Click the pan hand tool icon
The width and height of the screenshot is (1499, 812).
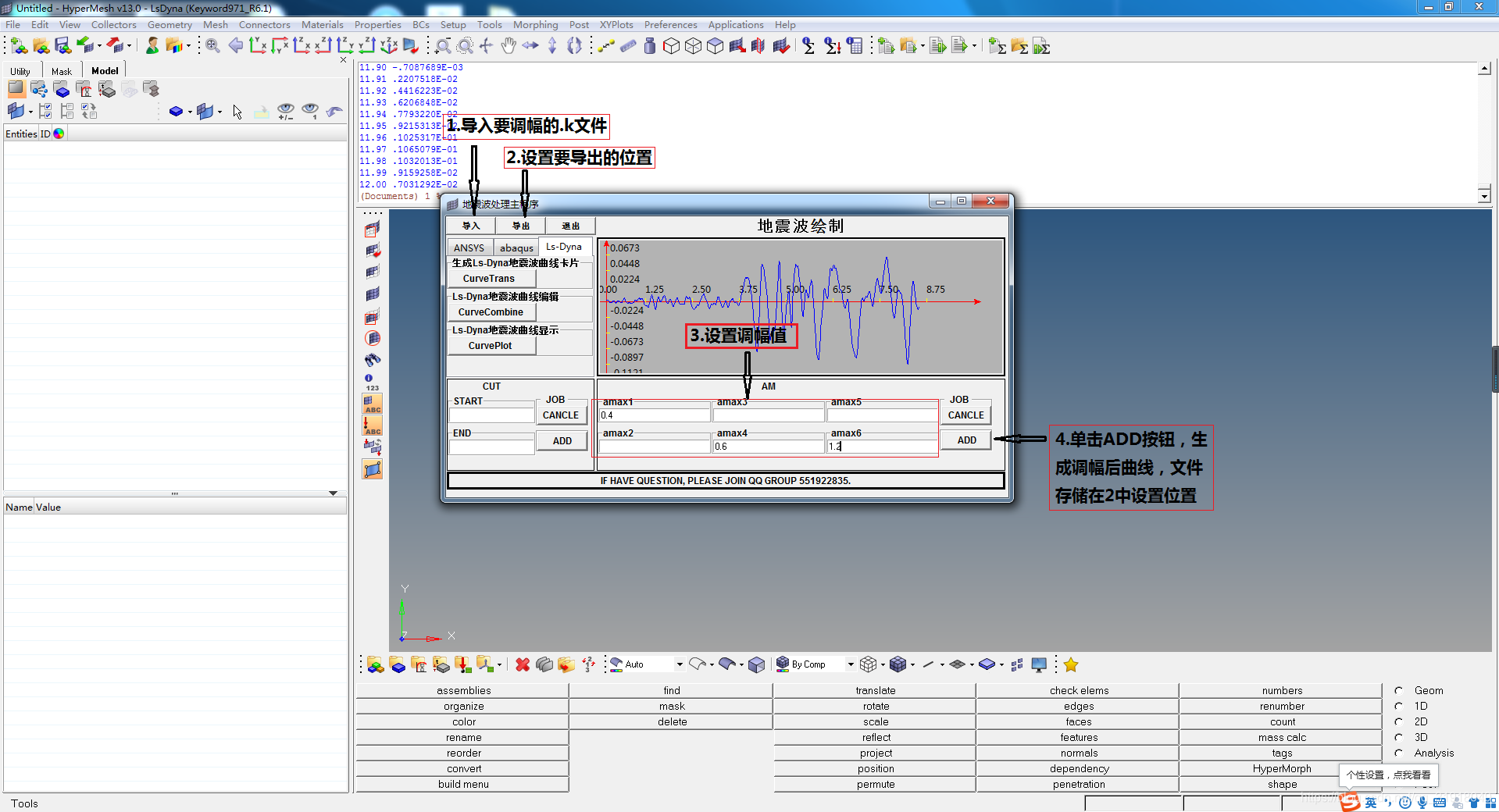pos(509,46)
